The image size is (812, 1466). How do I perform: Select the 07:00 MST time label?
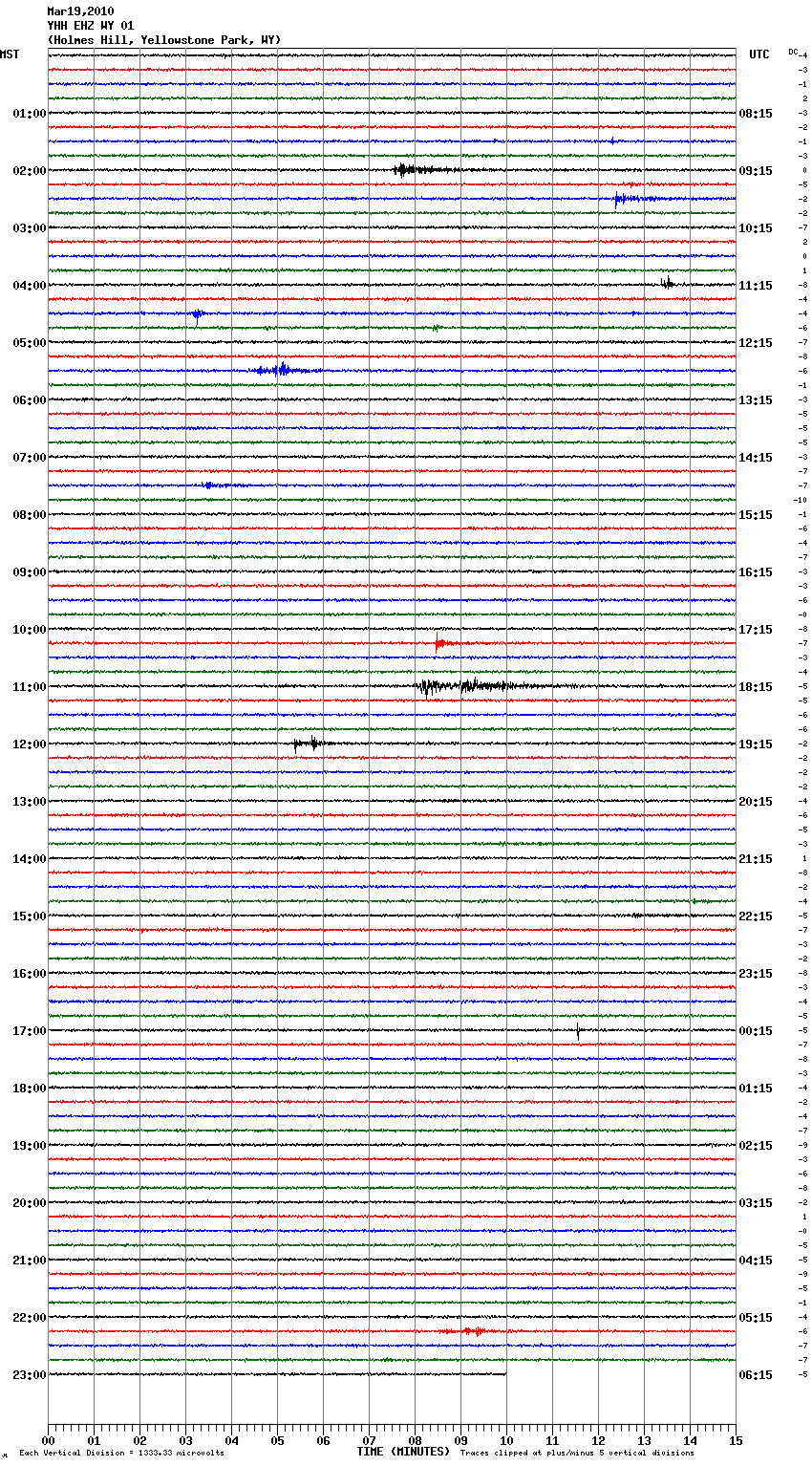[x=30, y=458]
